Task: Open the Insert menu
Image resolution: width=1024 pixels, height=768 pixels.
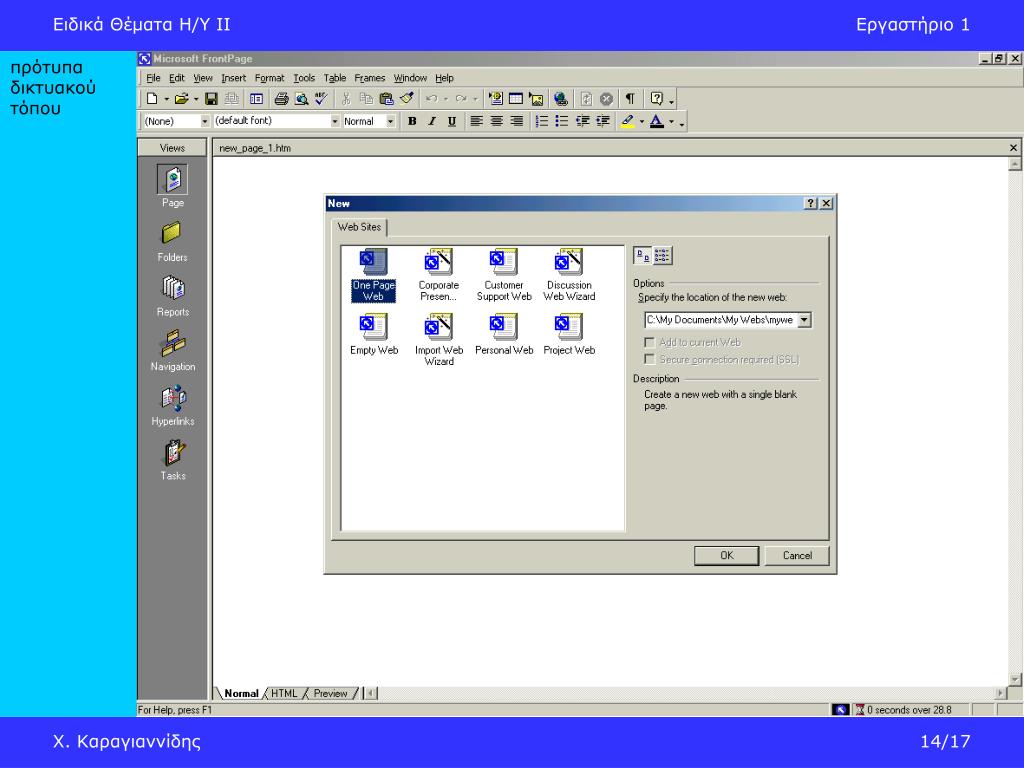Action: 233,78
